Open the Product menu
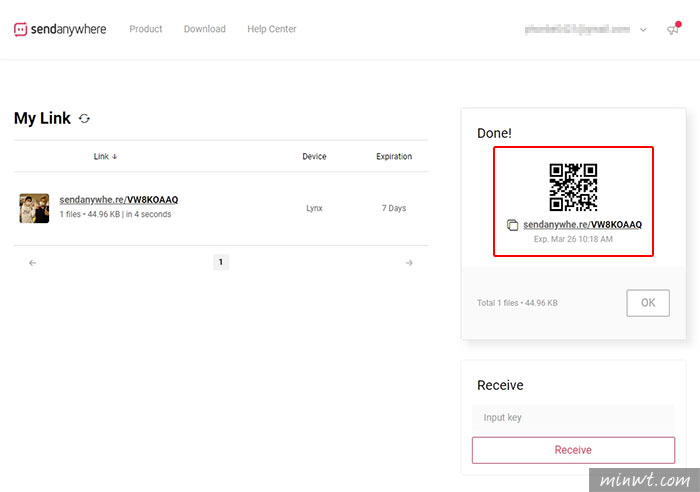The width and height of the screenshot is (700, 492). [146, 29]
